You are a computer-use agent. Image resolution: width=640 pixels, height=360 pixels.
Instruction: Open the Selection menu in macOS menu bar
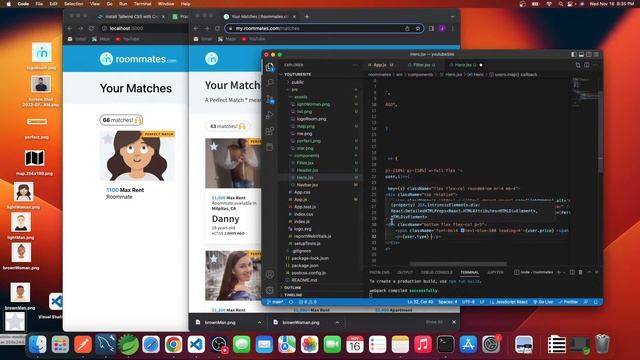(74, 4)
